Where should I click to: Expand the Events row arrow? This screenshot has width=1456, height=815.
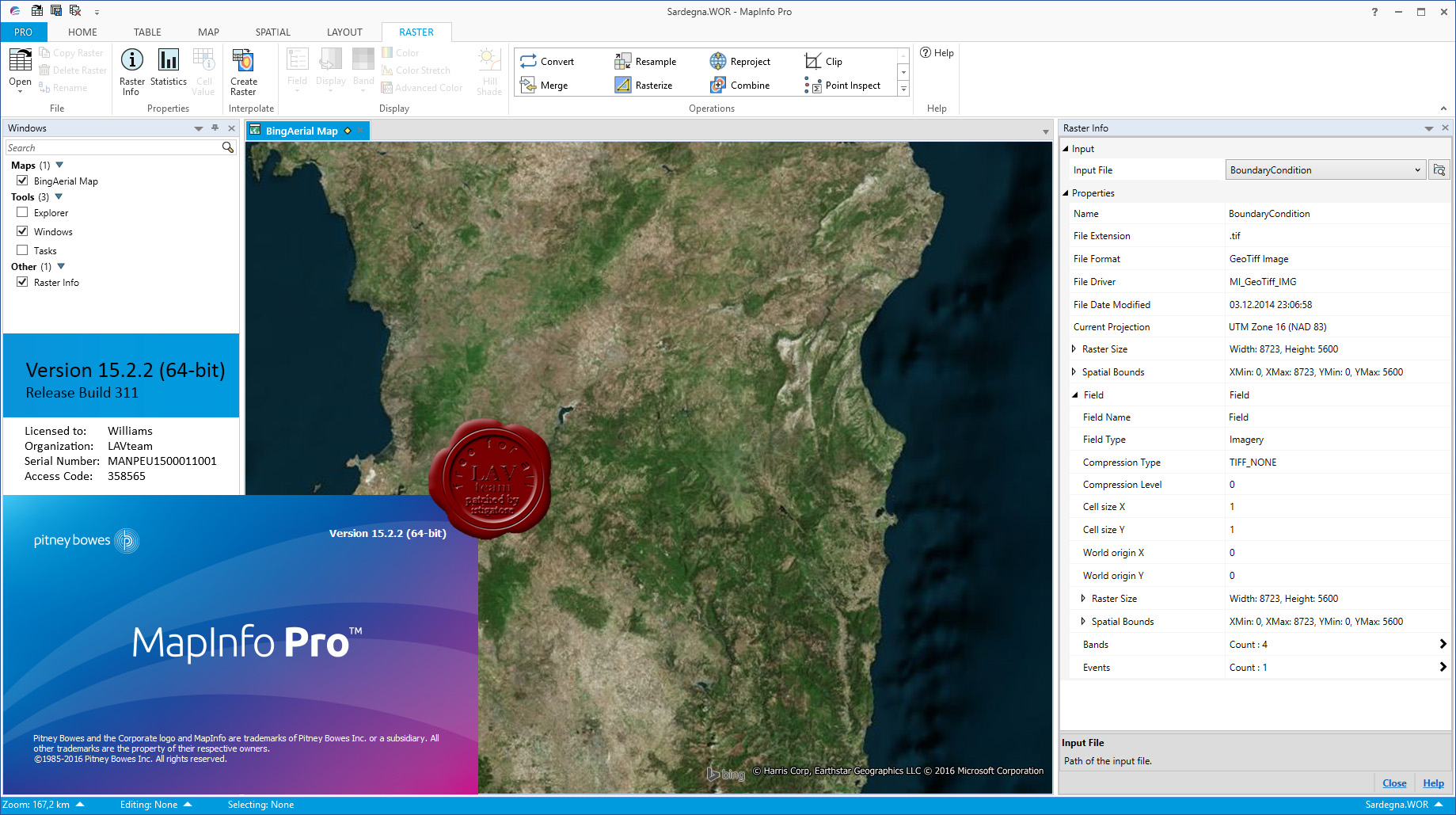(1443, 667)
